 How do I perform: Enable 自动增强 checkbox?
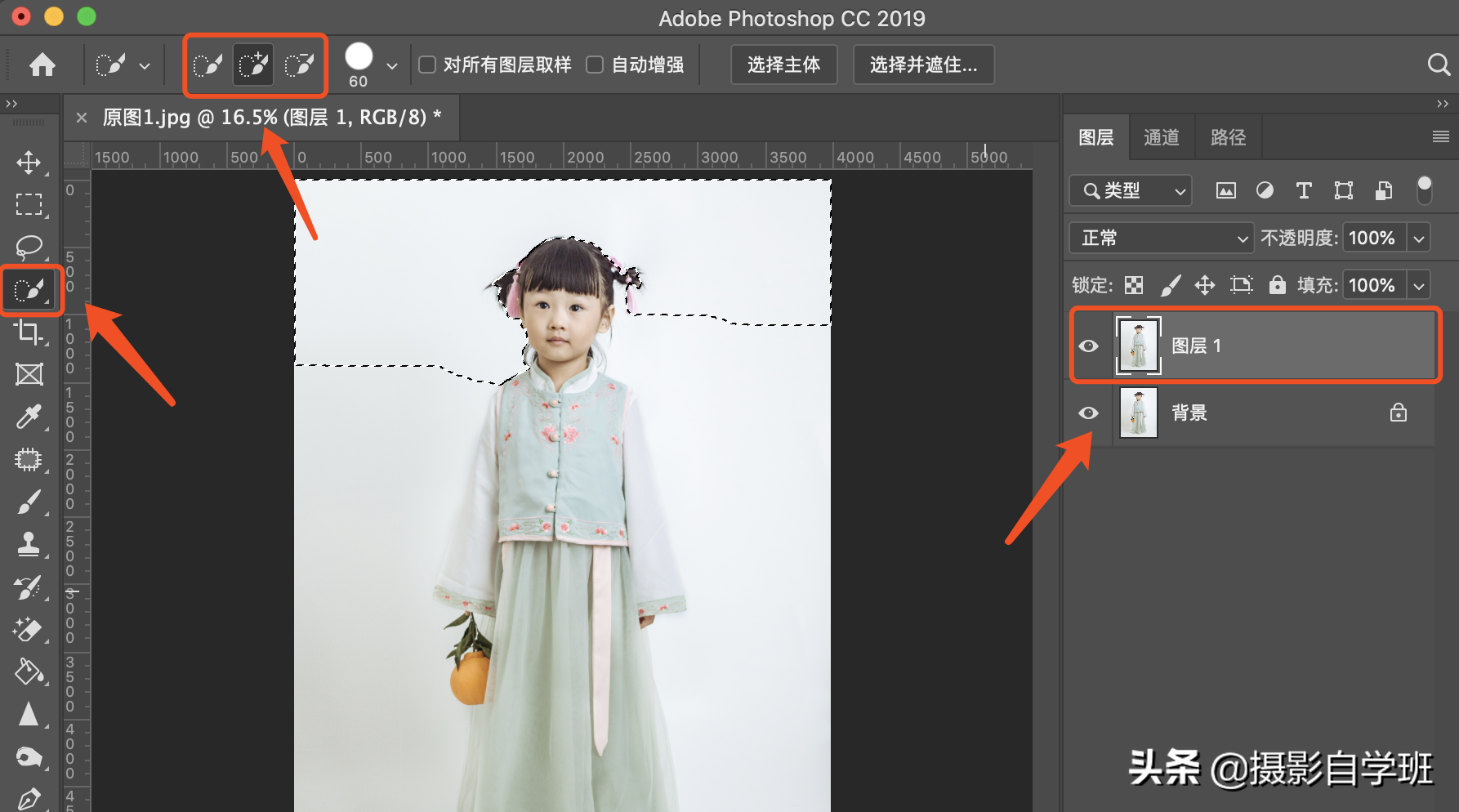tap(596, 65)
